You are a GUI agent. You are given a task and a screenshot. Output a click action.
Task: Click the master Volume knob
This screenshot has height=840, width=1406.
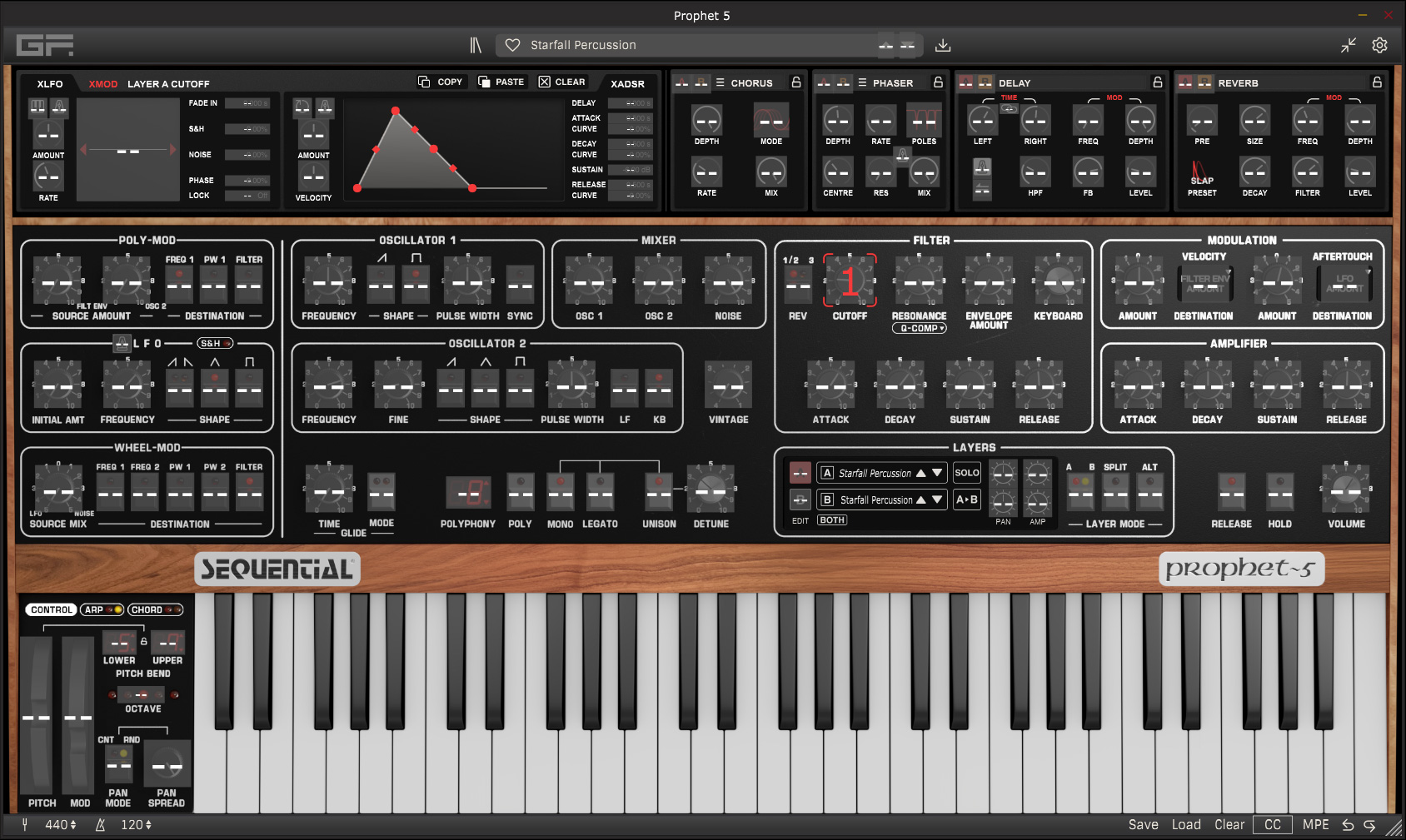[x=1346, y=491]
